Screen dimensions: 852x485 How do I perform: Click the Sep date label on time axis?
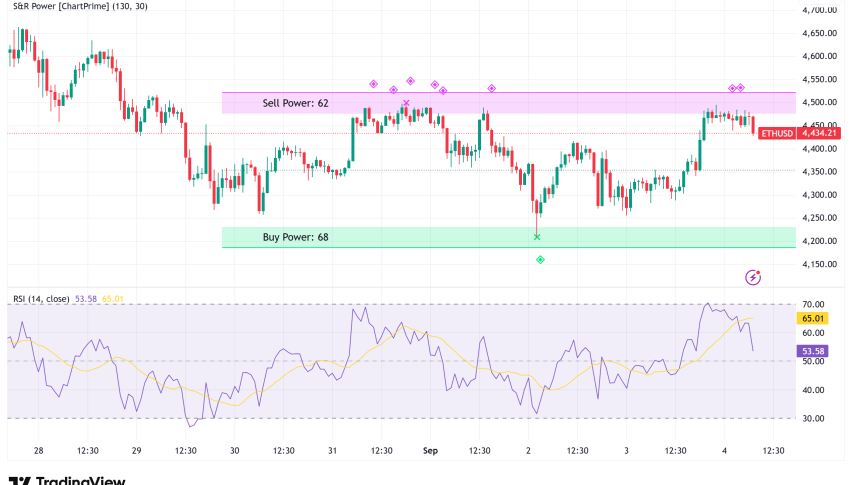pos(430,451)
